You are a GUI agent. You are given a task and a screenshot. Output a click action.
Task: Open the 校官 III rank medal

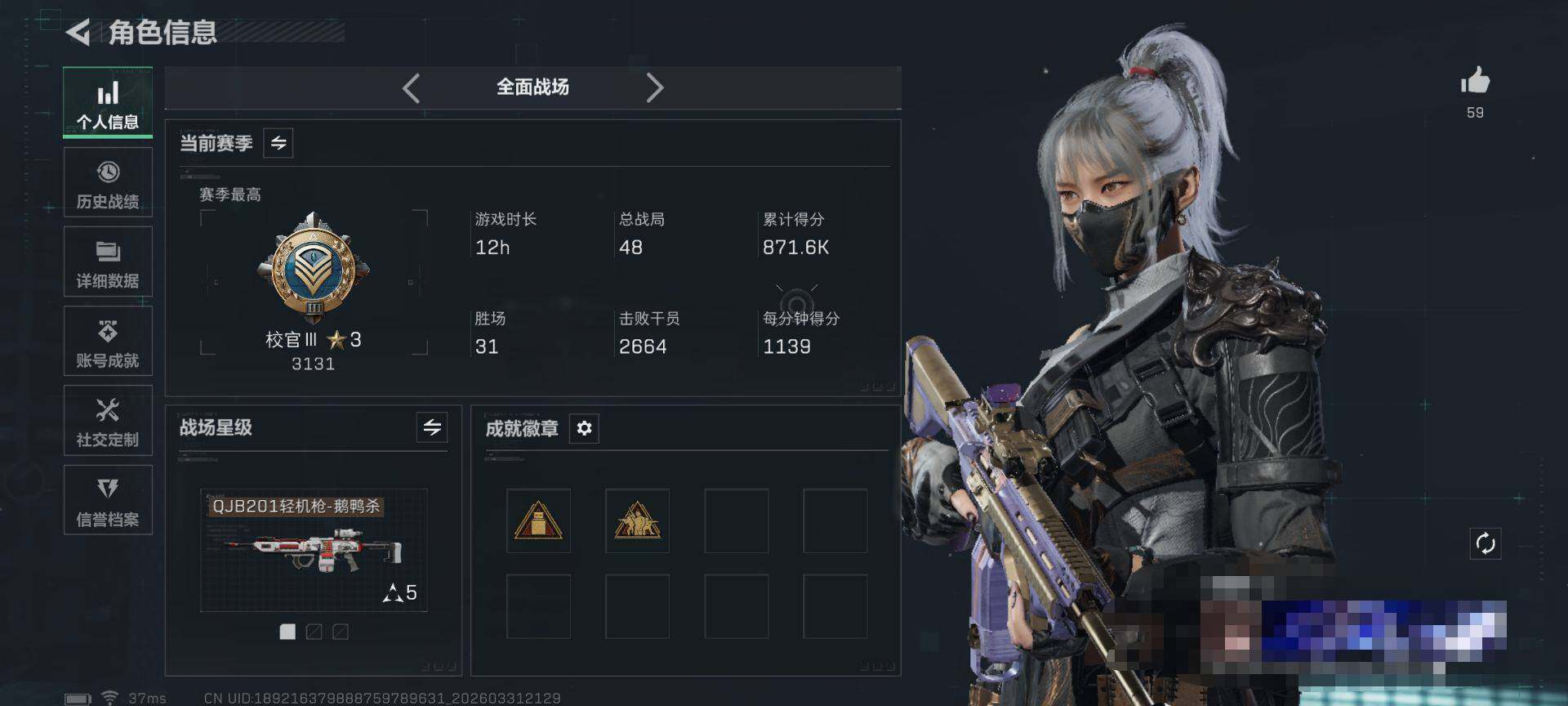314,268
